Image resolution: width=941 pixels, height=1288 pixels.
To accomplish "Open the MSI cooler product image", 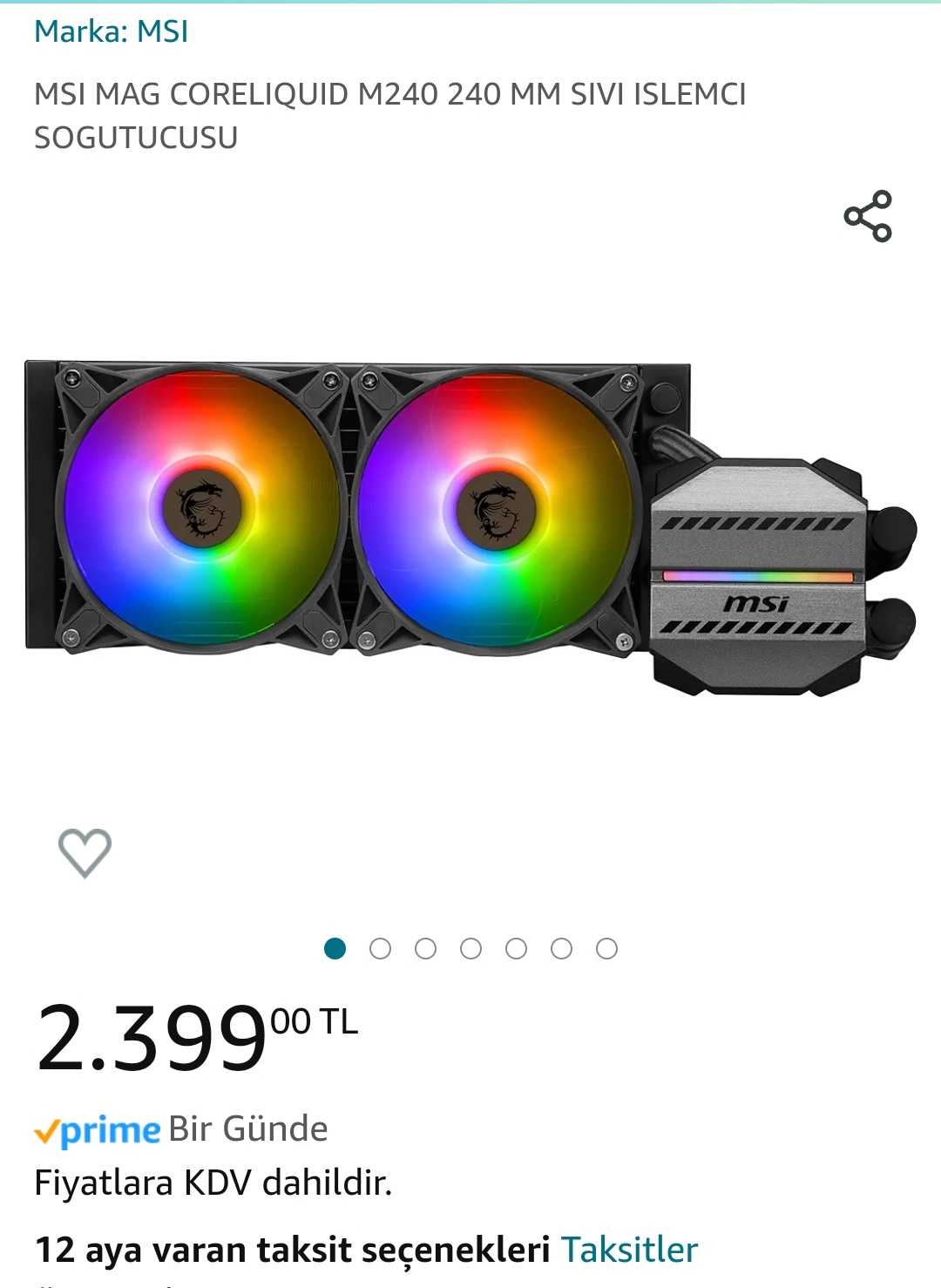I will (470, 527).
